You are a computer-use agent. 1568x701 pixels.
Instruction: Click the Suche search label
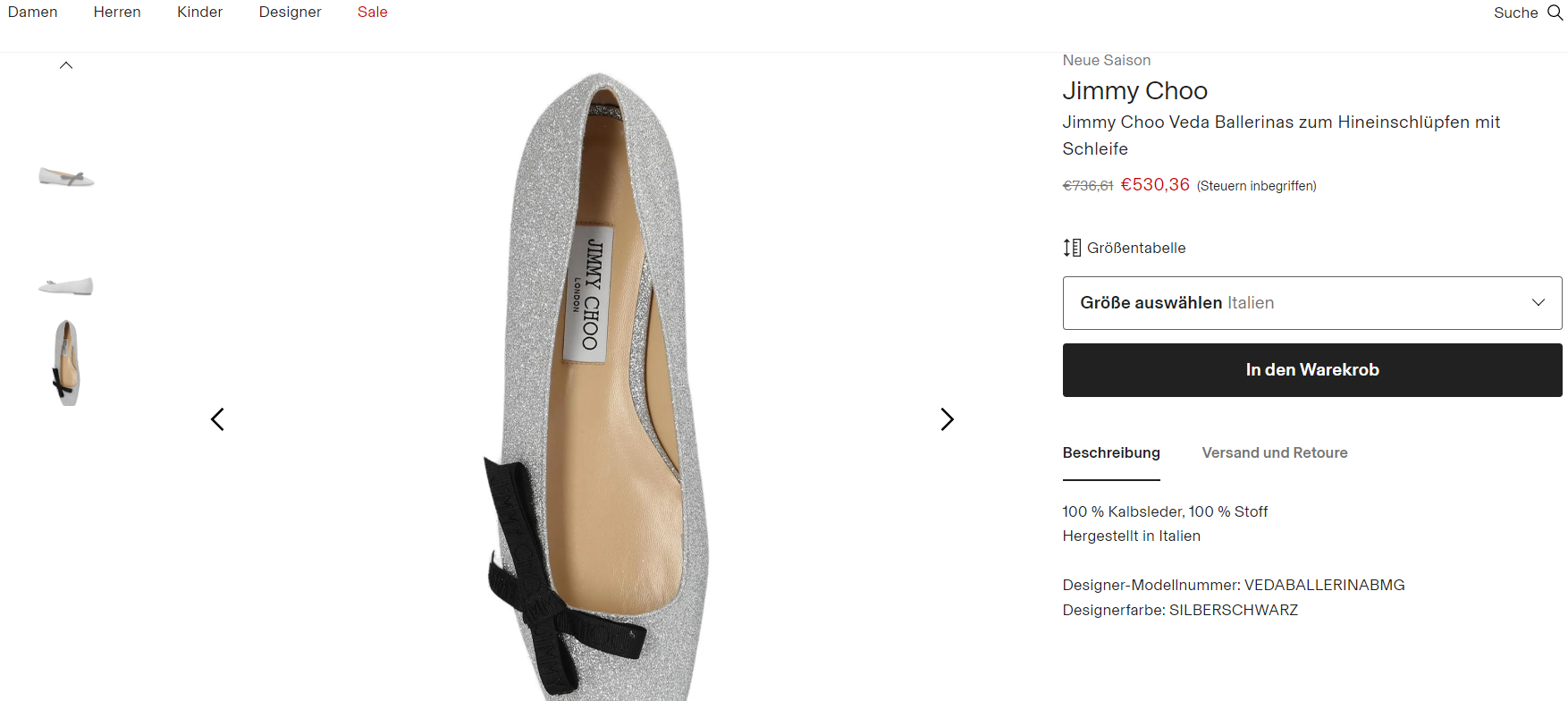tap(1515, 13)
